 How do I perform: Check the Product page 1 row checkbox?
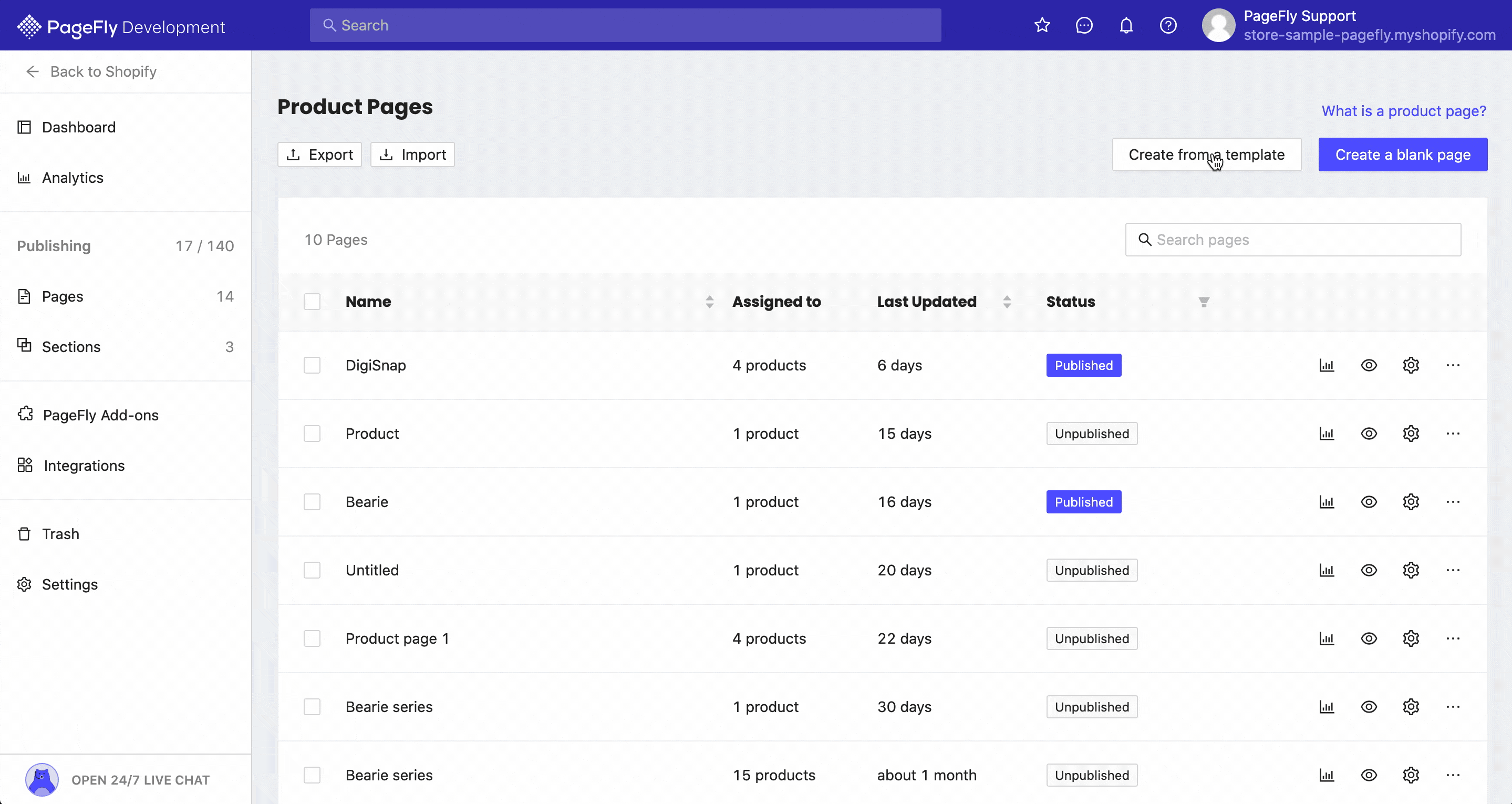tap(312, 638)
